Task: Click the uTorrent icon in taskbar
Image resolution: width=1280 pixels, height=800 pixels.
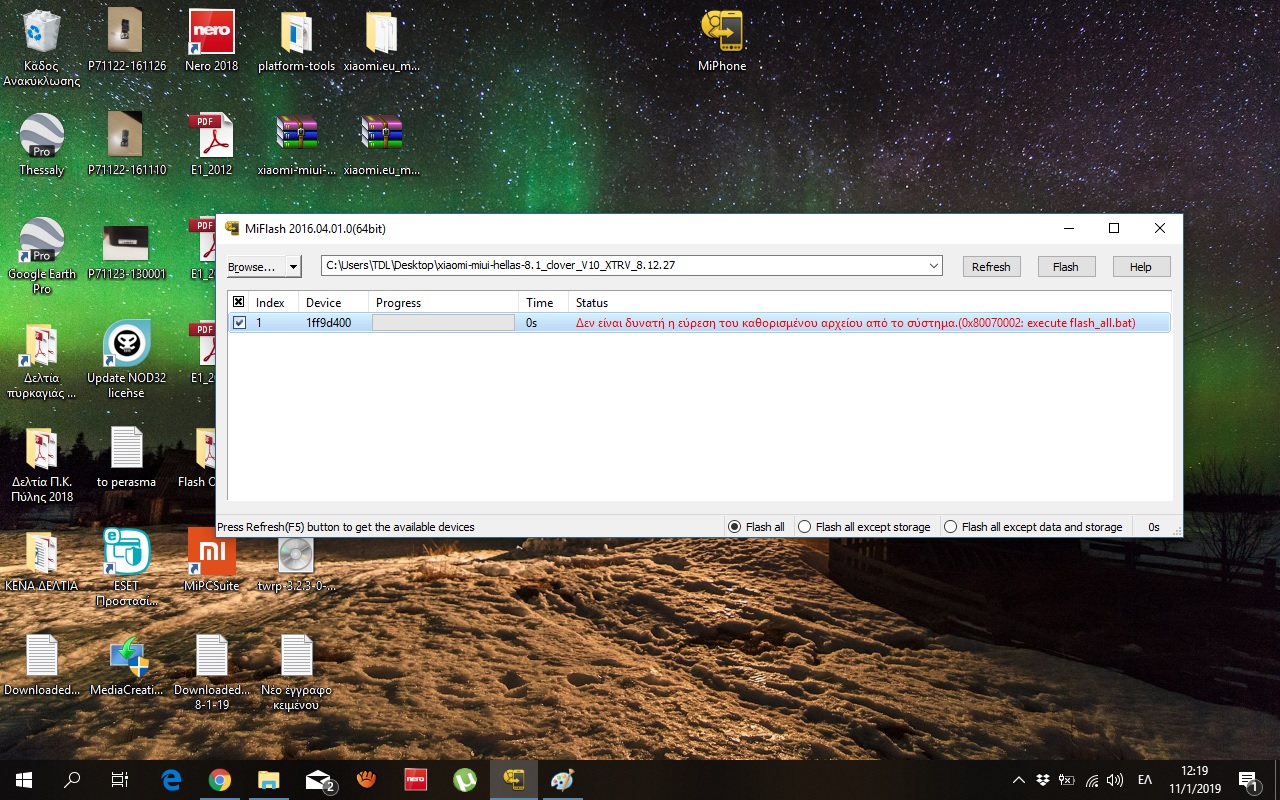Action: pos(465,779)
